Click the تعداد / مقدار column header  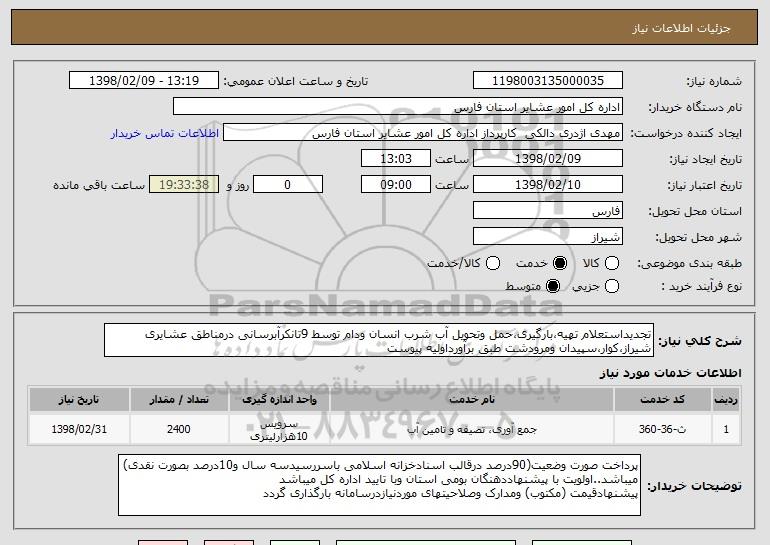tap(179, 400)
